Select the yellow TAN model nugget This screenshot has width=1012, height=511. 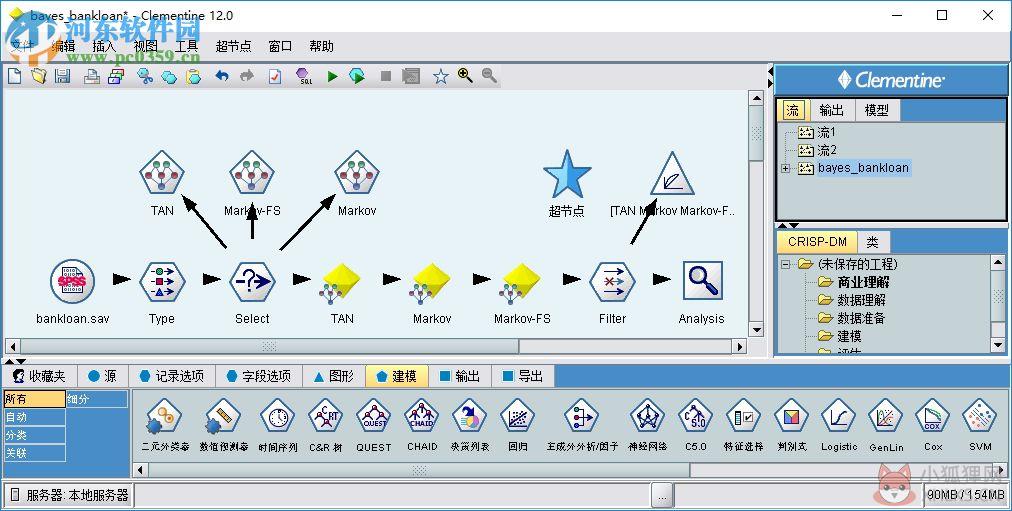point(341,283)
